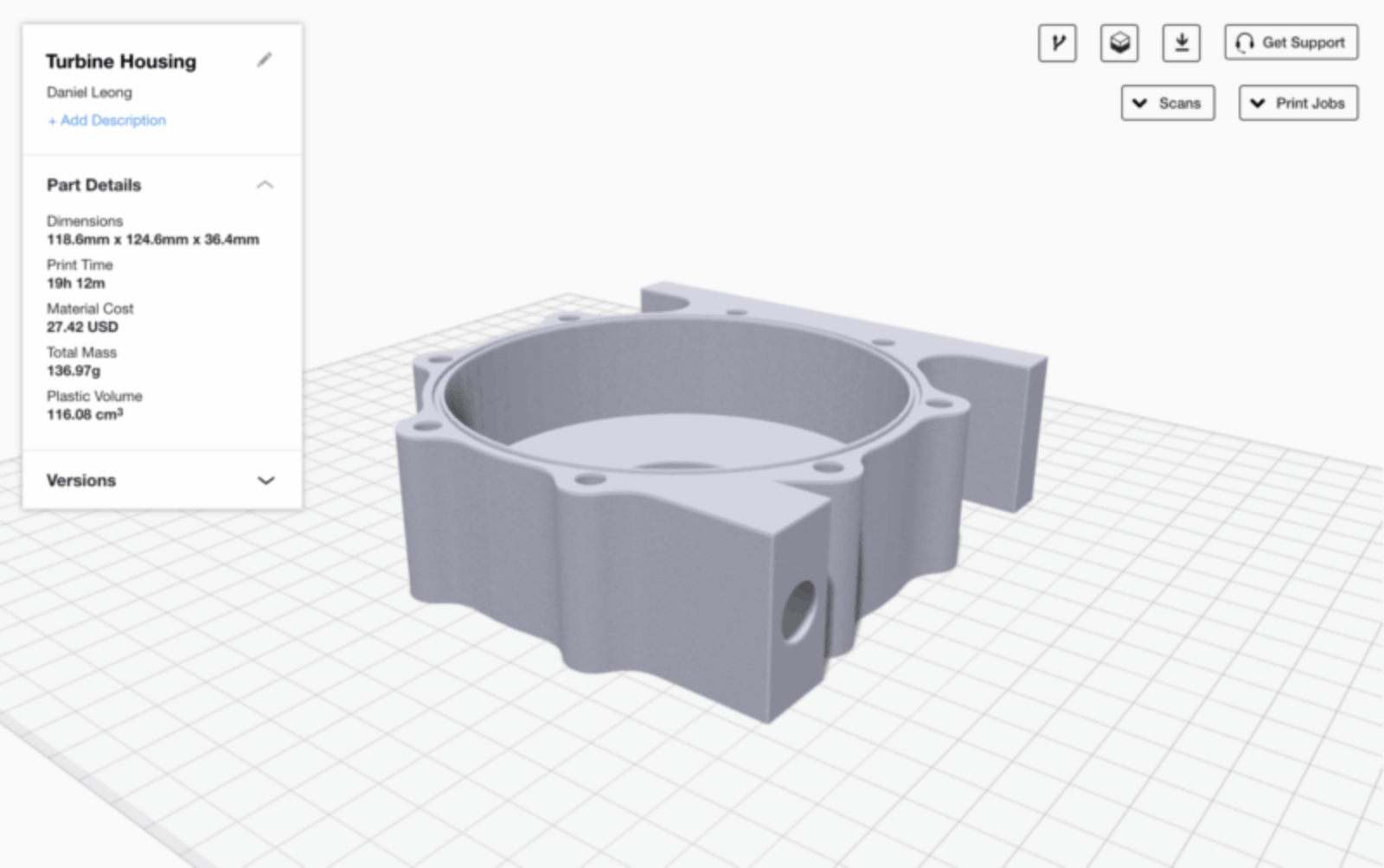Click the Part Details heading text
The width and height of the screenshot is (1384, 868).
(x=93, y=185)
